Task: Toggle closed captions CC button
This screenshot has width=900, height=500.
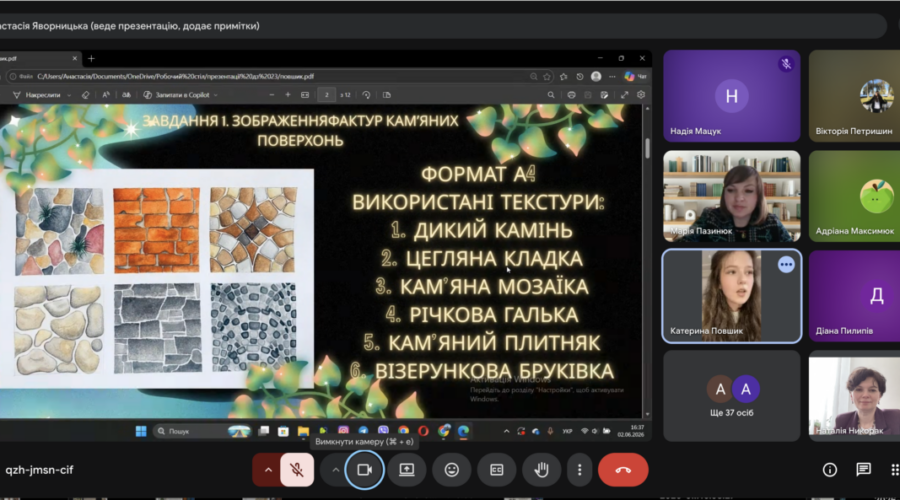Action: click(496, 470)
